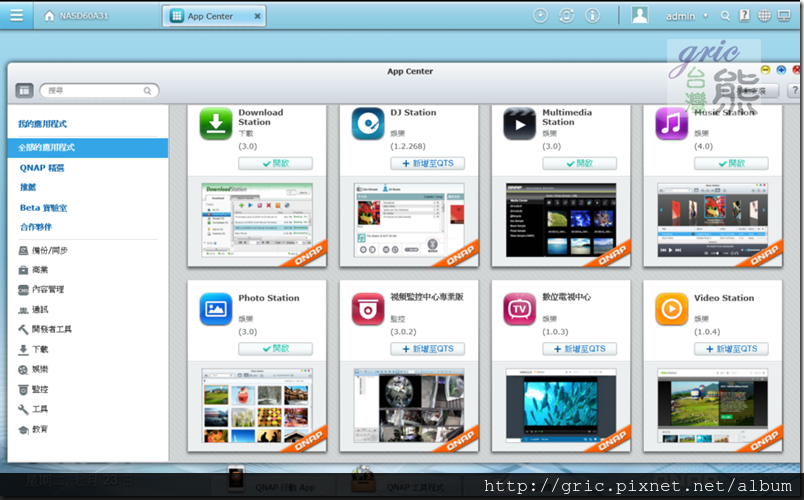Screen dimensions: 804x500
Task: Open external devices sync icon
Action: coord(566,15)
